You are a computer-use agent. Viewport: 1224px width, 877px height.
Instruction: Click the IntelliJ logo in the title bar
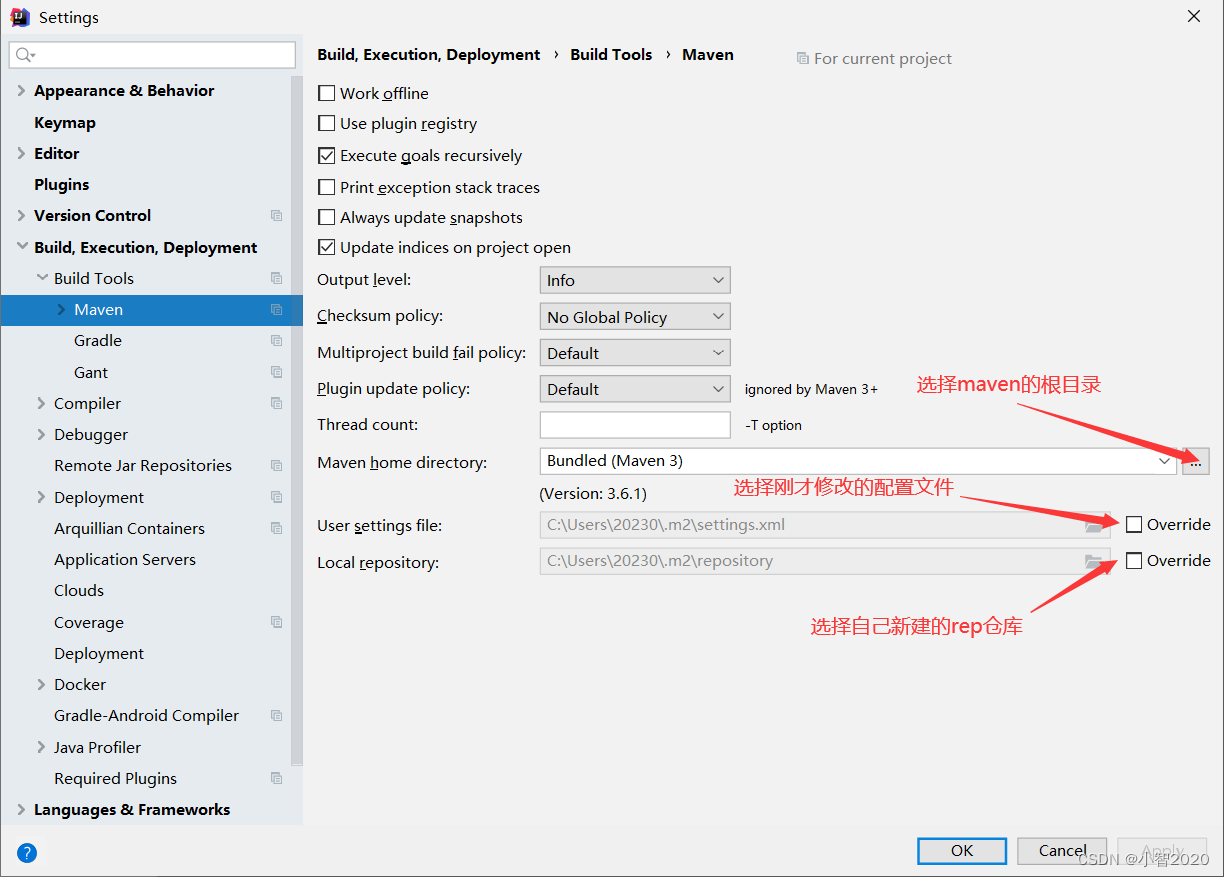(x=19, y=17)
